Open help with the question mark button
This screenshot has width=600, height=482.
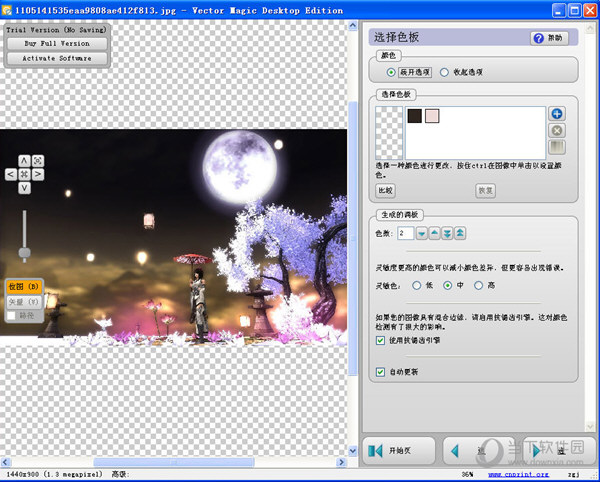pos(549,38)
